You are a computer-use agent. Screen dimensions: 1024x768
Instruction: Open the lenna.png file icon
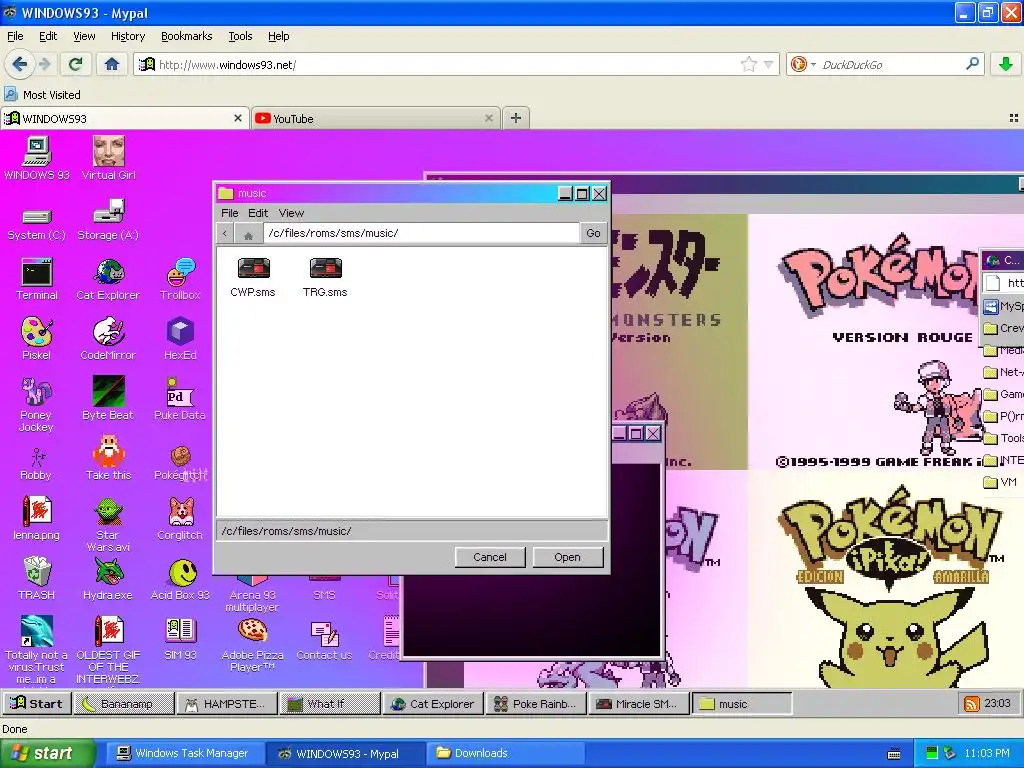[37, 519]
